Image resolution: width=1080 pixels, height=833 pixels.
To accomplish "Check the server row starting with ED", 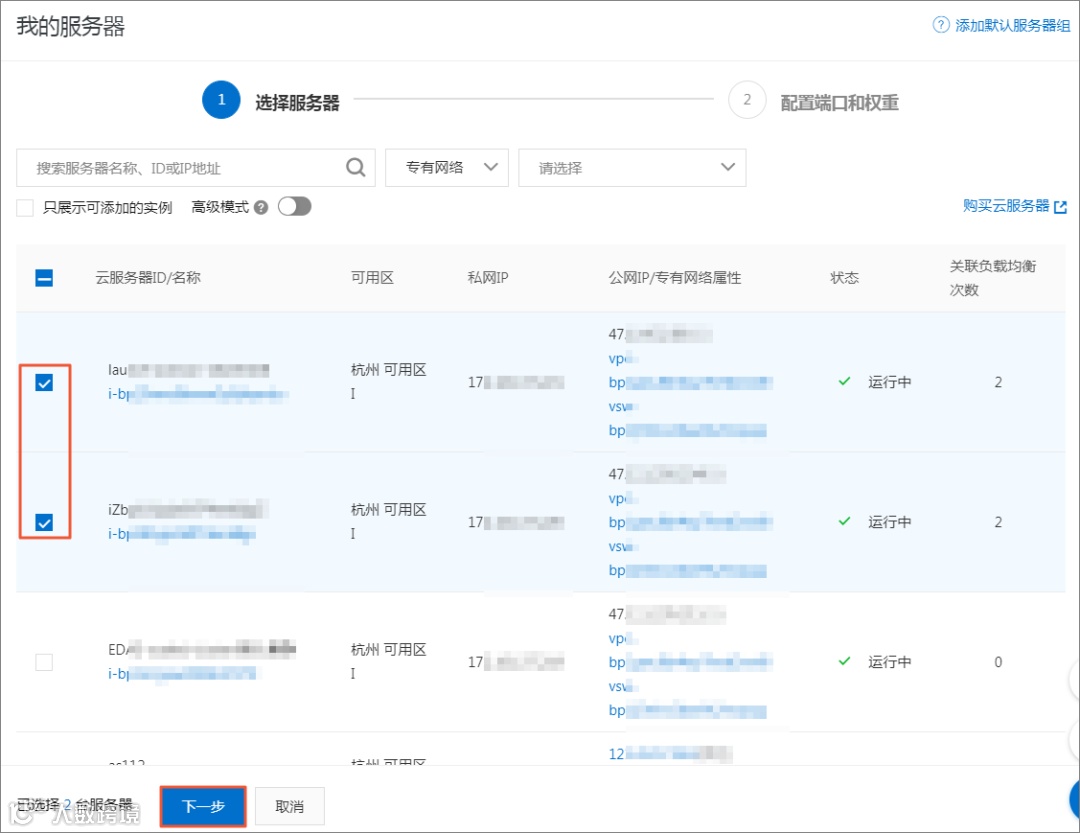I will pyautogui.click(x=44, y=662).
